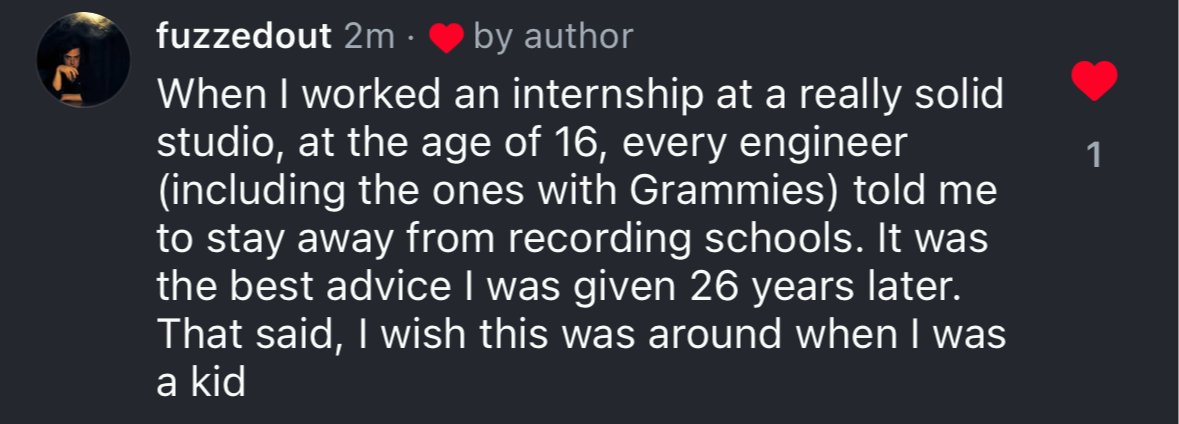View the like count of 1
This screenshot has height=424, width=1179.
1093,156
